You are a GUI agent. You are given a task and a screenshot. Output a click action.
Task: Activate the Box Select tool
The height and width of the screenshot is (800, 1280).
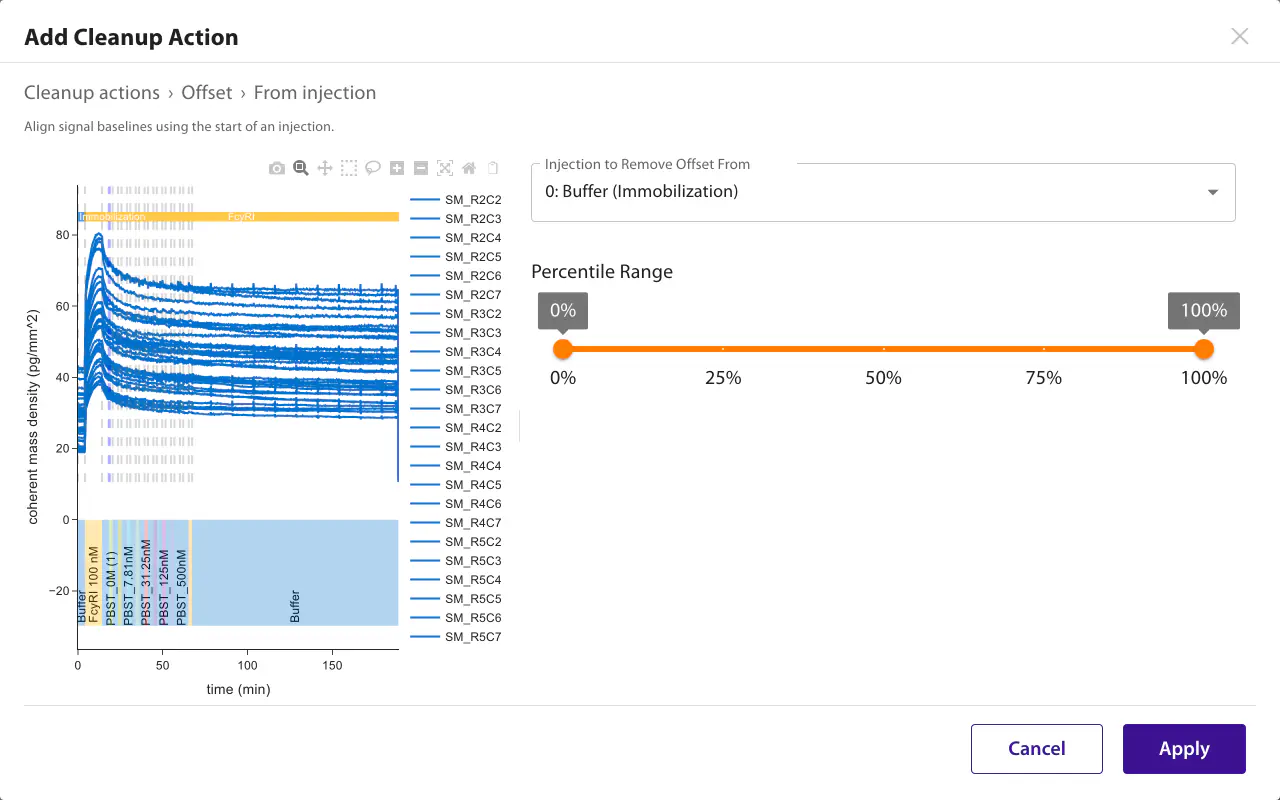coord(349,169)
